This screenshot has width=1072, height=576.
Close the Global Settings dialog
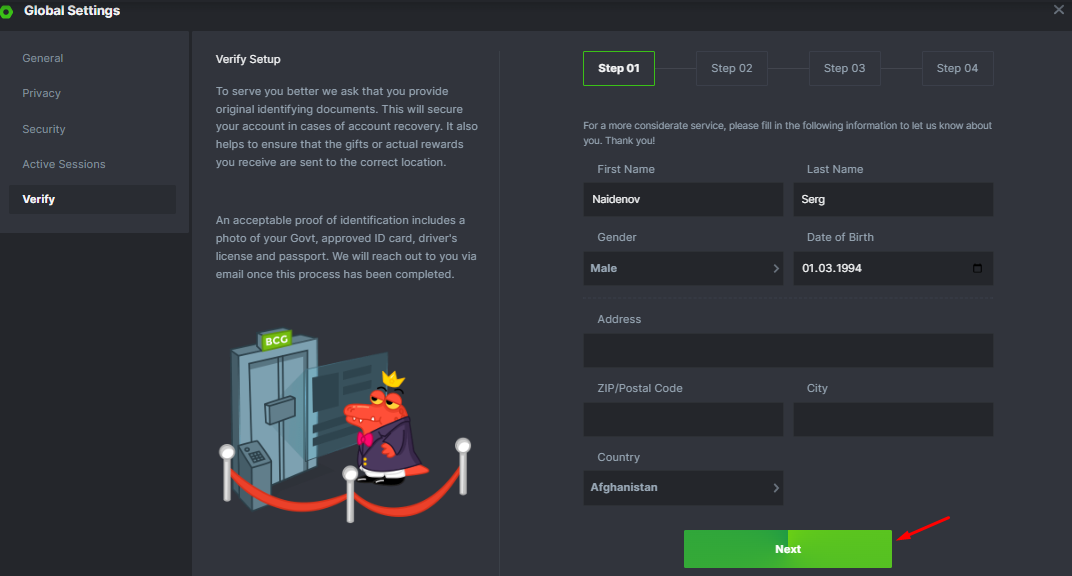(x=1058, y=10)
